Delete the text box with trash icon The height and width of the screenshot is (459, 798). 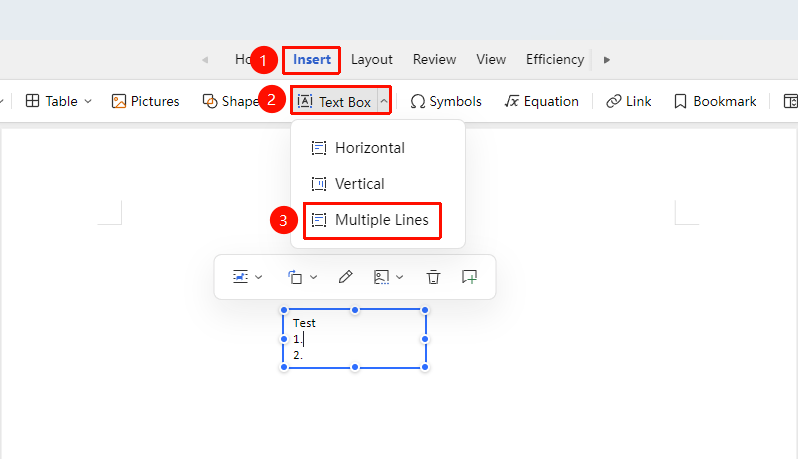433,277
